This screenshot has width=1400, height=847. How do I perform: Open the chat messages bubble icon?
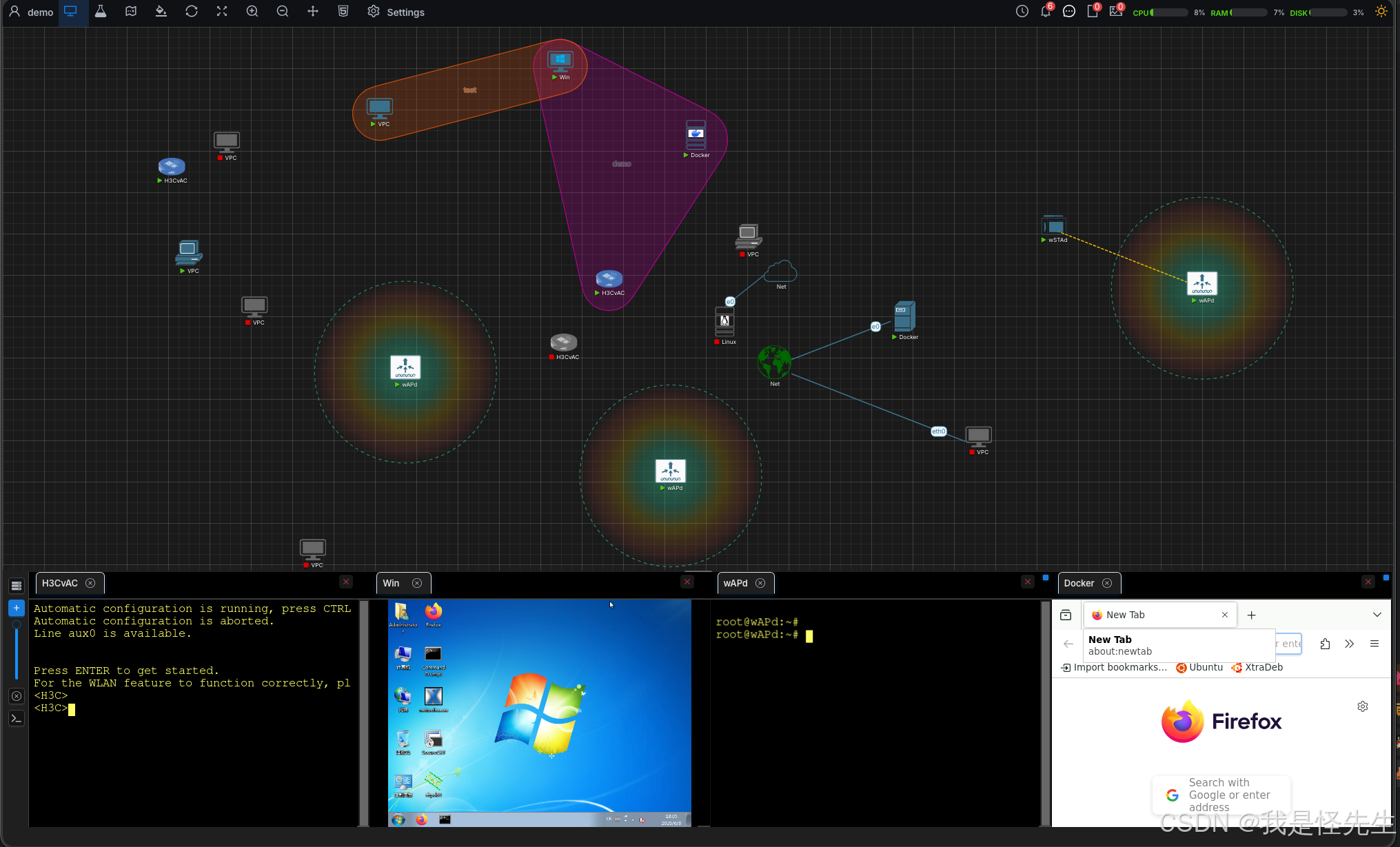click(1069, 12)
